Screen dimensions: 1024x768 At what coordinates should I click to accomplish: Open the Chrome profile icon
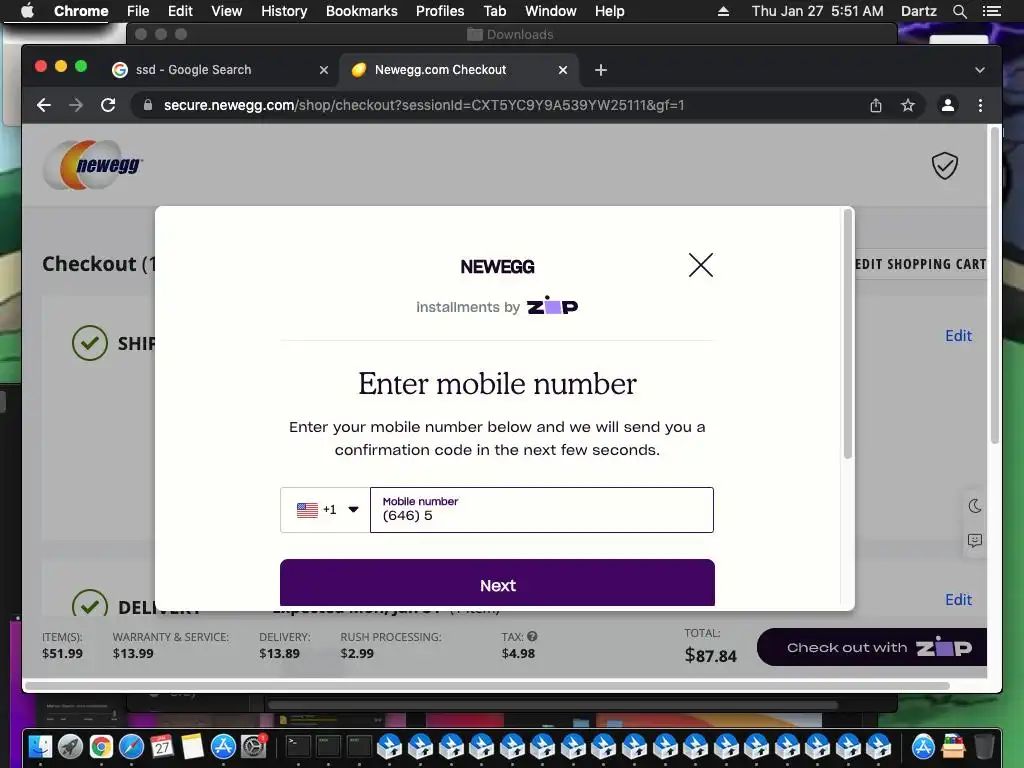[x=948, y=105]
